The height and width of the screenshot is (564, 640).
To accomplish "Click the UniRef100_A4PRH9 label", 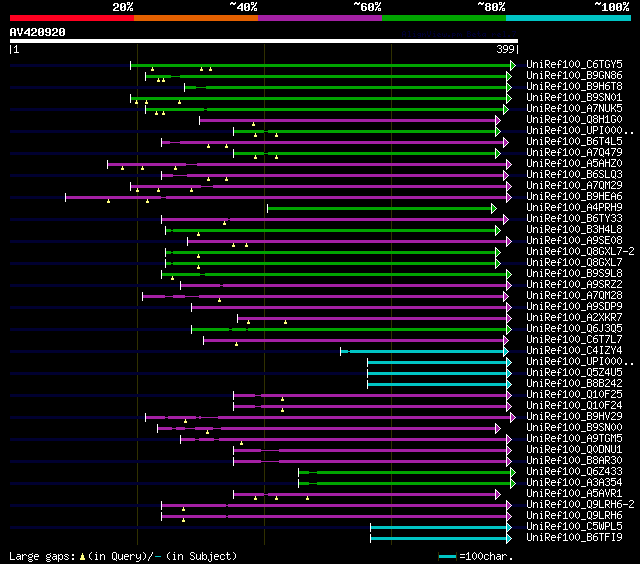I will point(574,208).
